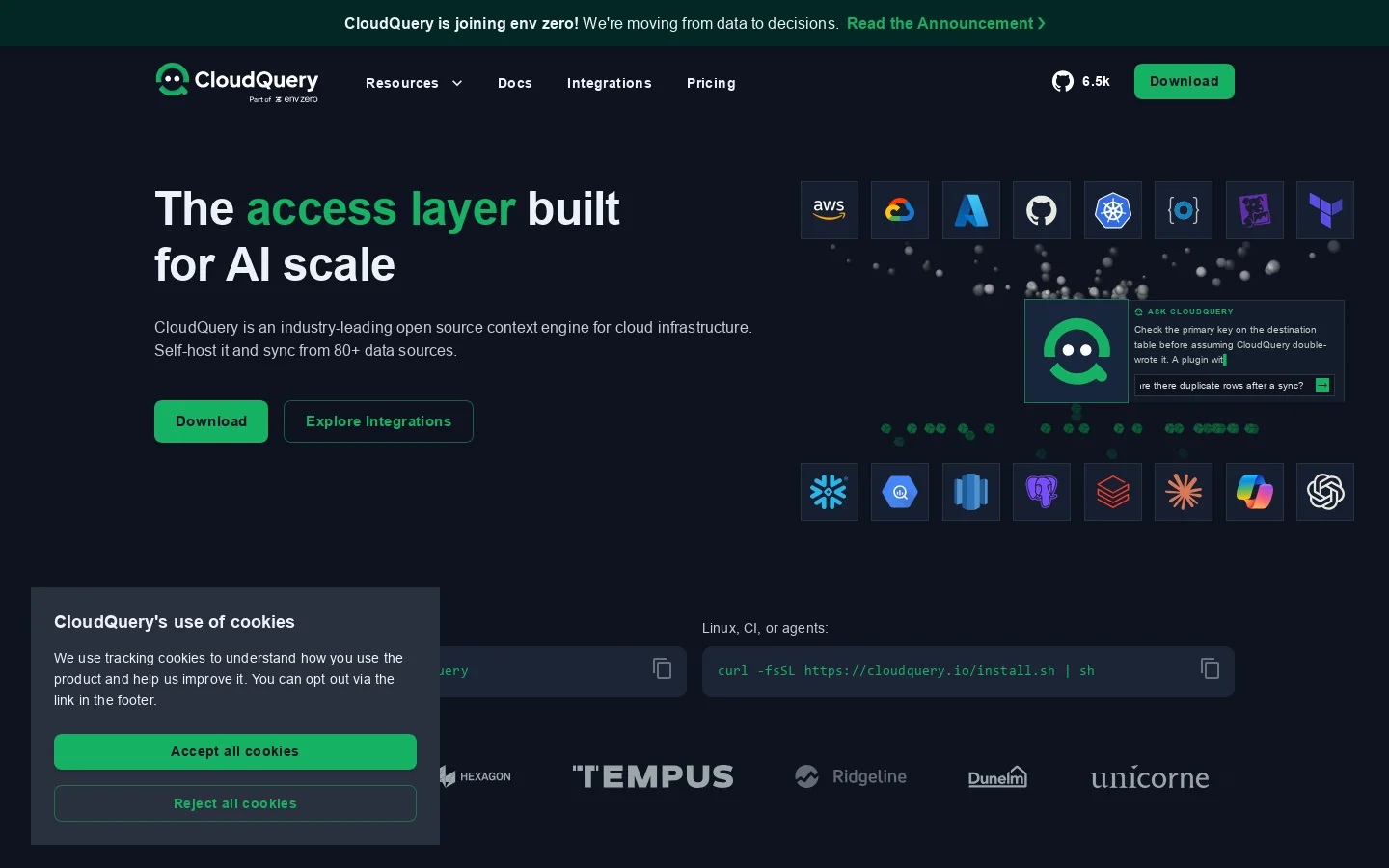
Task: Select the OpenAI logo tile
Action: (x=1325, y=492)
